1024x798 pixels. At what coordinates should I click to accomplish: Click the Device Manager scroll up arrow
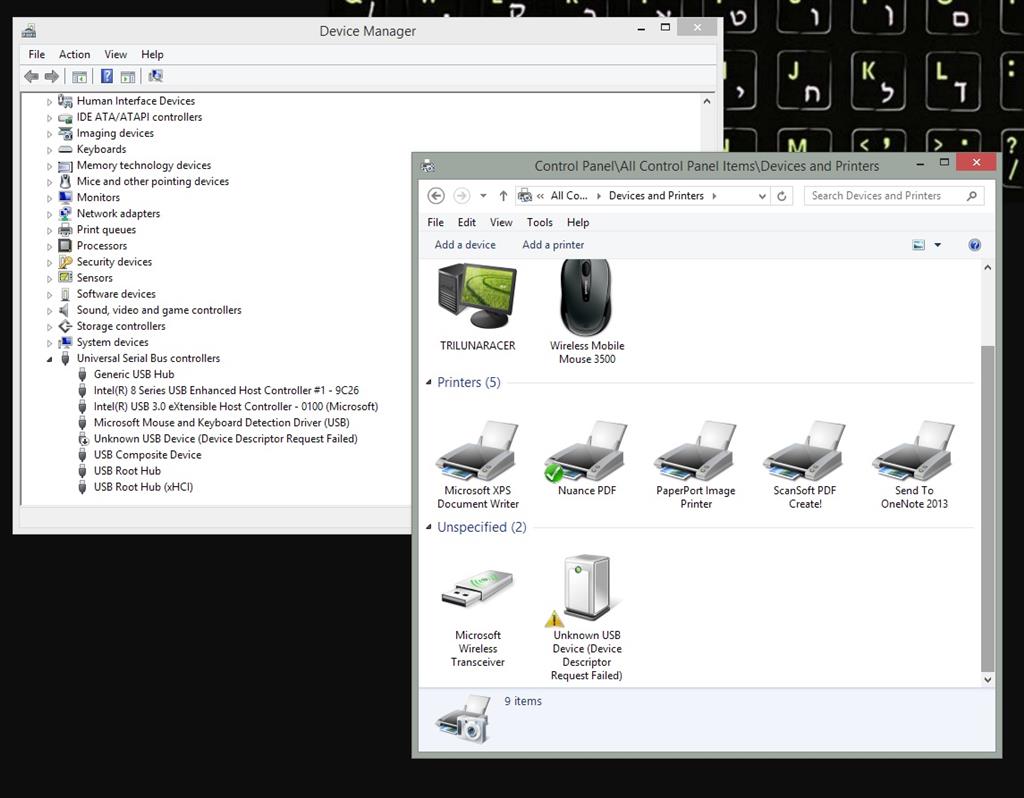(x=707, y=101)
